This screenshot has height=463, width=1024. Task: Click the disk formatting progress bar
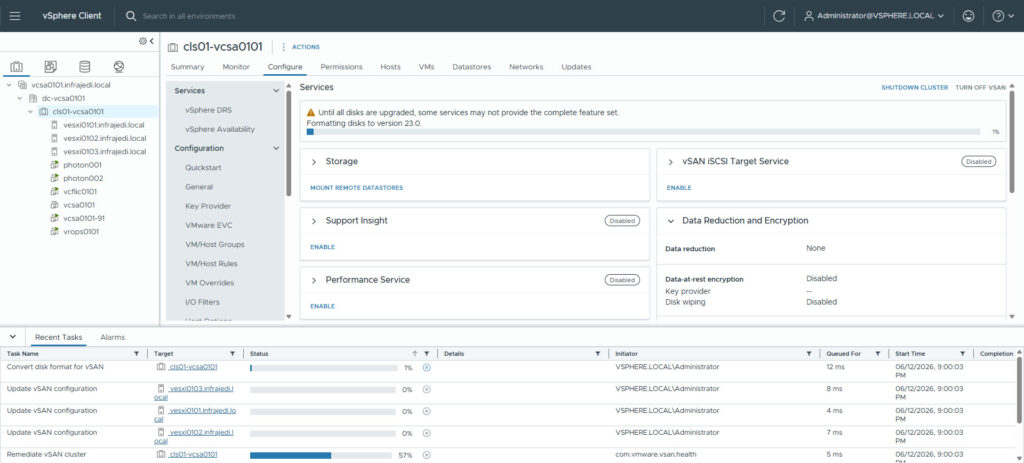pyautogui.click(x=643, y=131)
